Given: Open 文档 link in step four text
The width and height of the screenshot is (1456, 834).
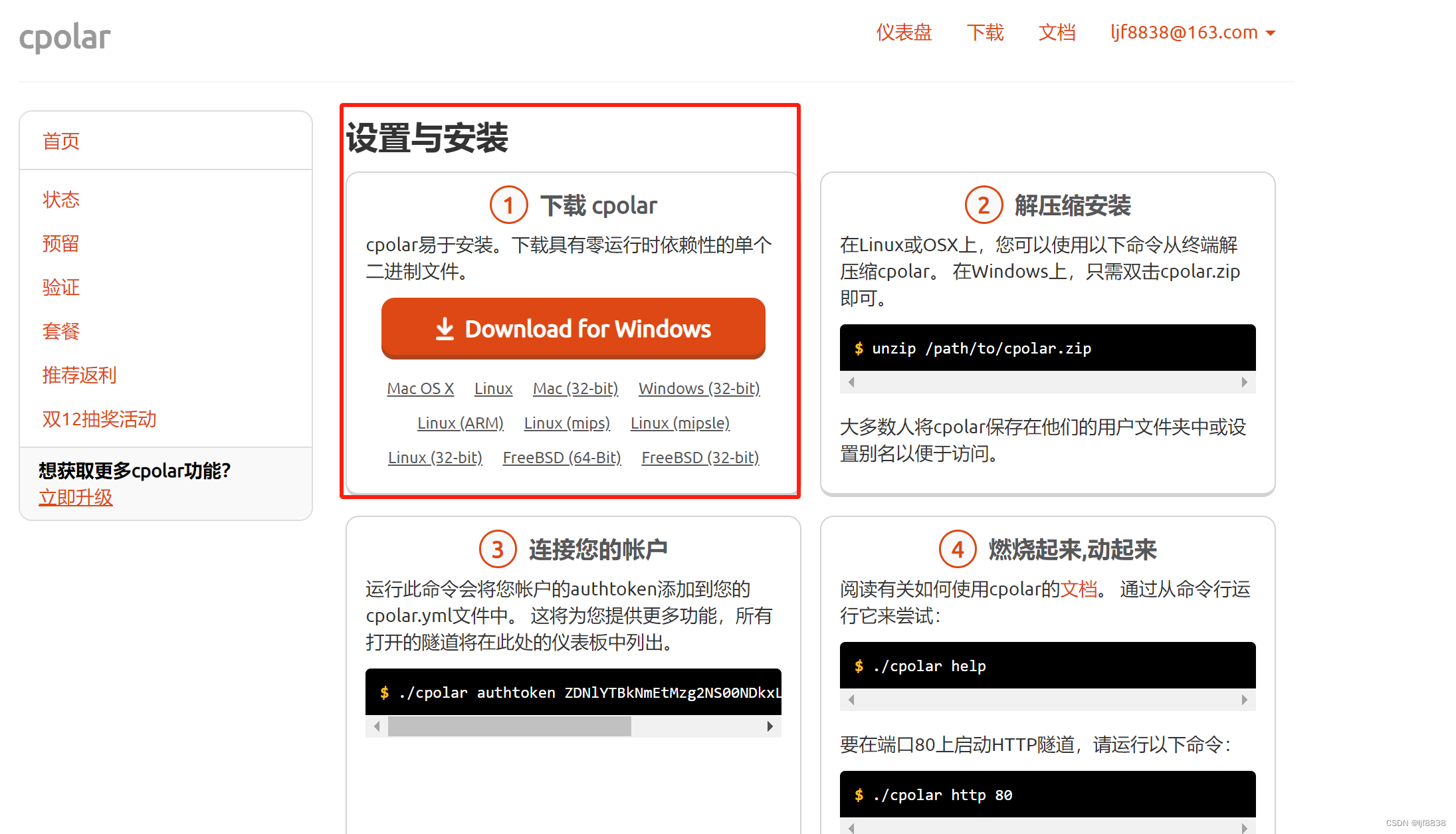Looking at the screenshot, I should tap(1078, 589).
